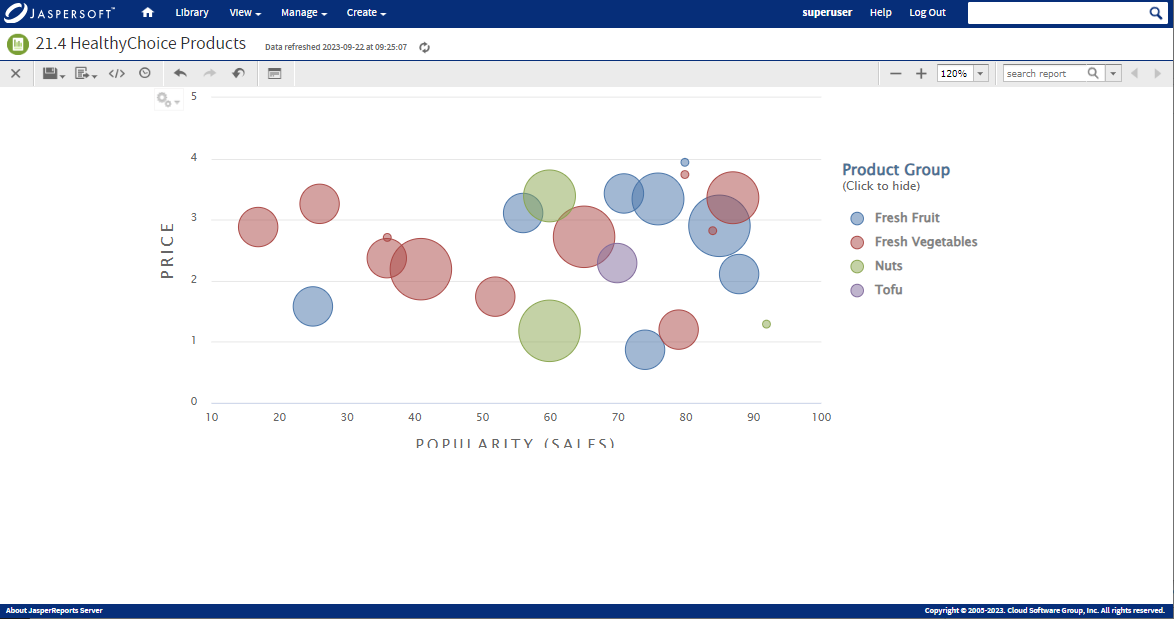Click the small green Nuts bubble near 92
Screen dimensions: 1174x619
[766, 324]
